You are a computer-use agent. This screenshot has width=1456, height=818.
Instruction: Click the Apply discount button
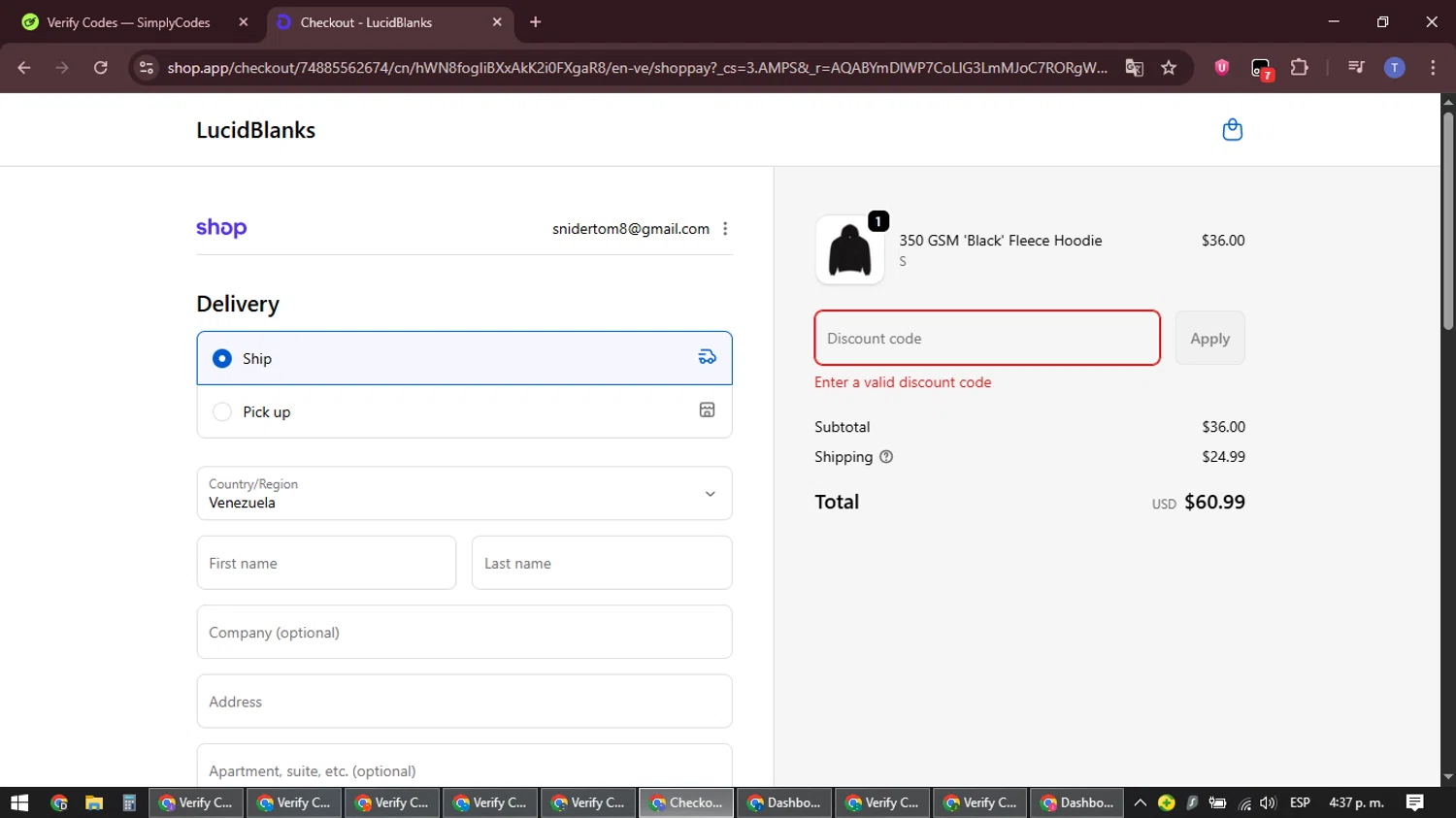1209,338
